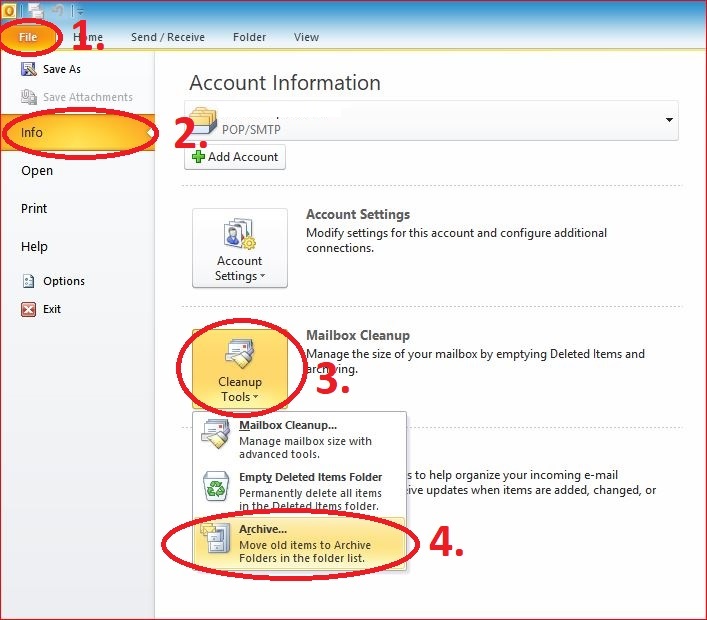Switch to the Send / Receive tab
The height and width of the screenshot is (620, 707).
tap(168, 37)
